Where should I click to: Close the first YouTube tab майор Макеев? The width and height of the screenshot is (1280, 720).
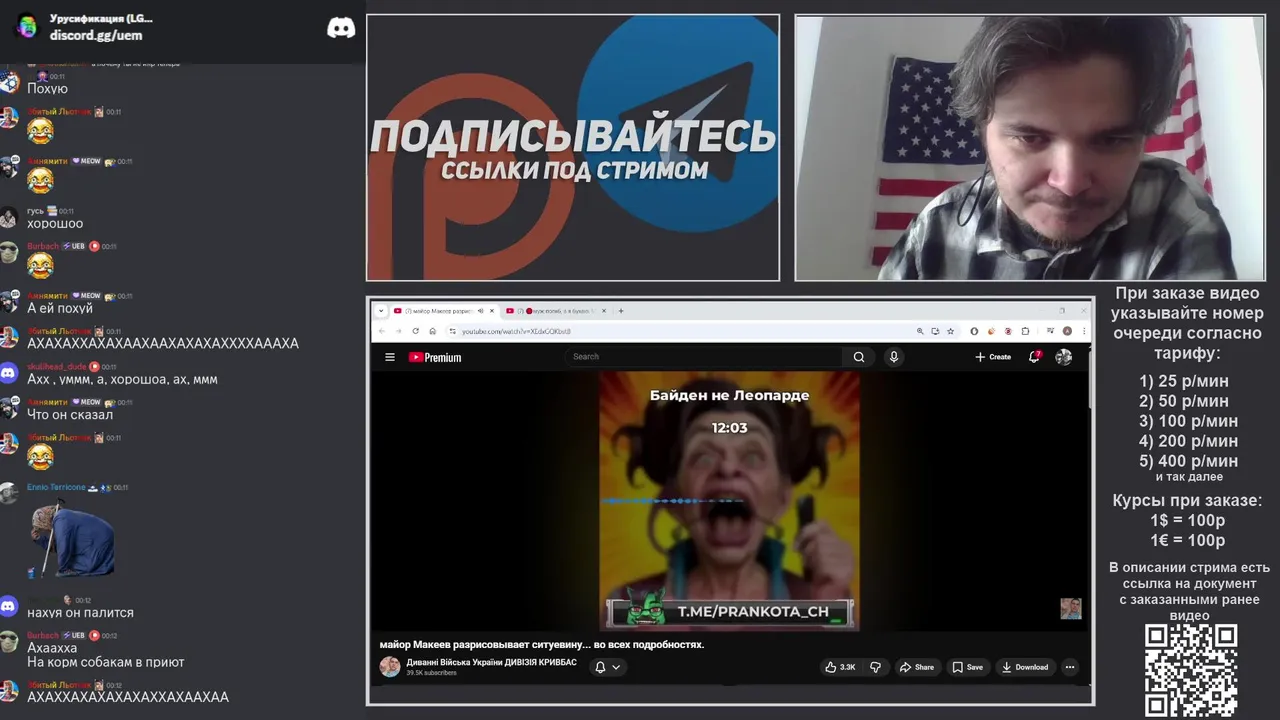click(x=491, y=311)
